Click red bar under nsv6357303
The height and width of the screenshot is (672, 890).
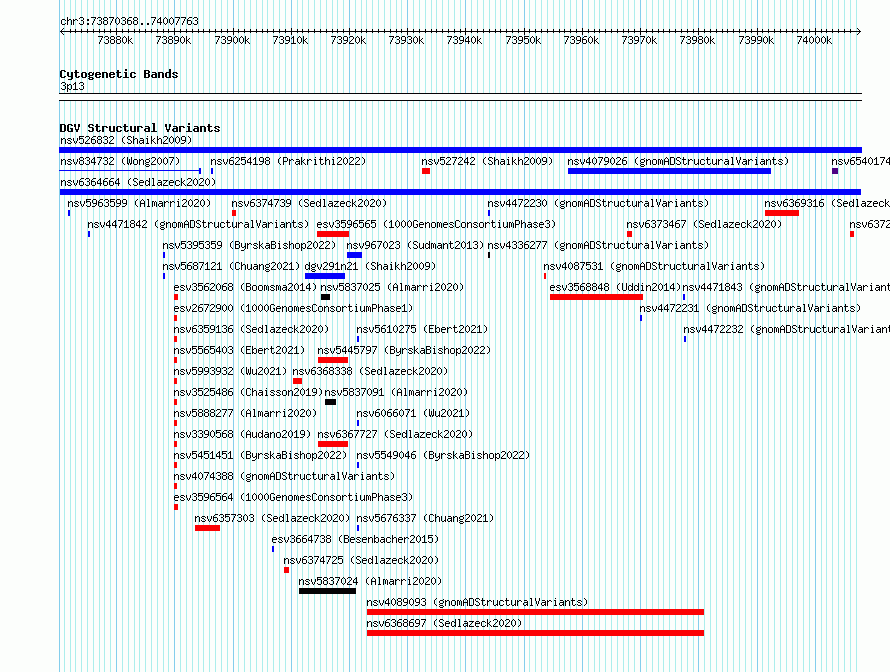click(207, 528)
